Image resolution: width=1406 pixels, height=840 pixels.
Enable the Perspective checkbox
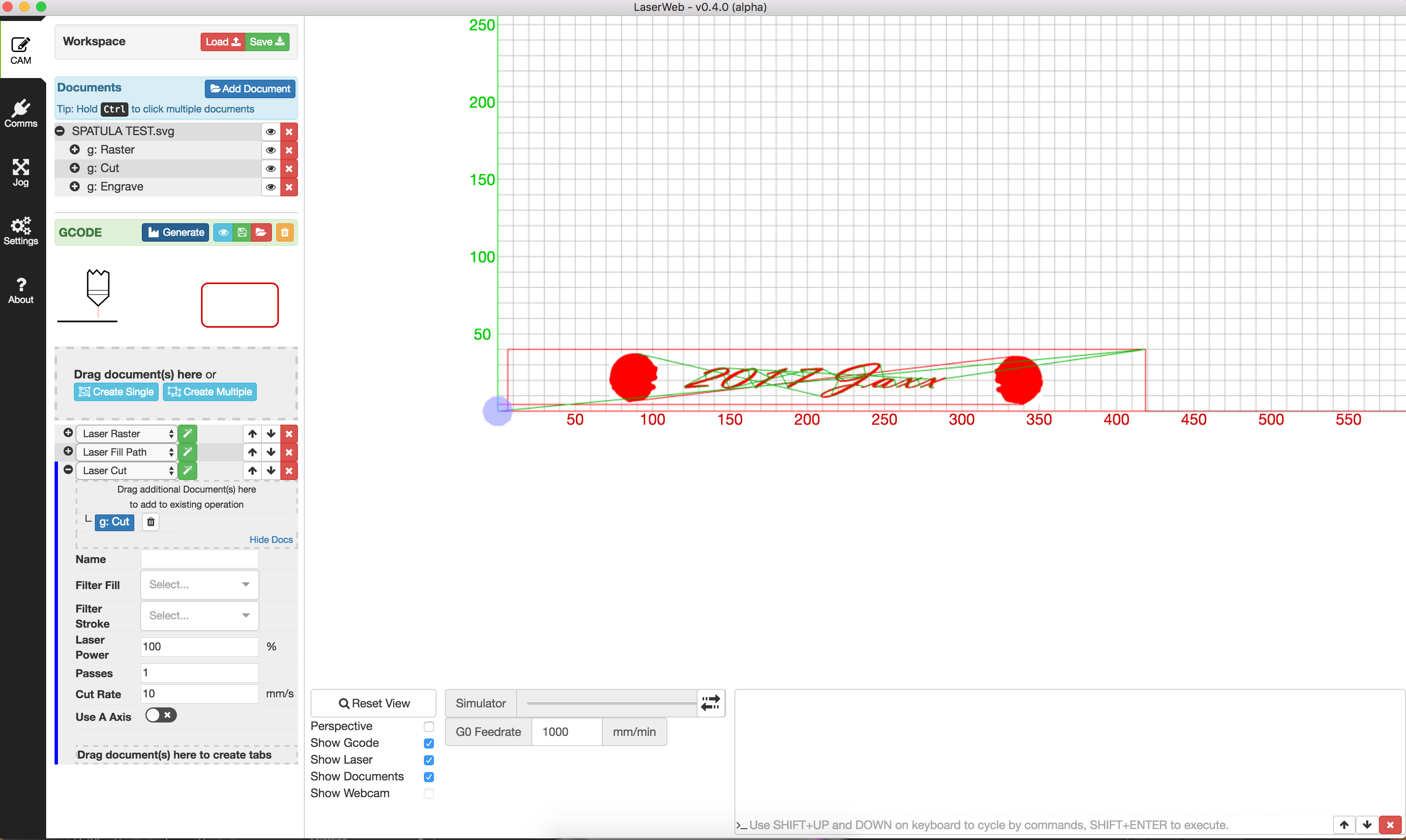(429, 727)
